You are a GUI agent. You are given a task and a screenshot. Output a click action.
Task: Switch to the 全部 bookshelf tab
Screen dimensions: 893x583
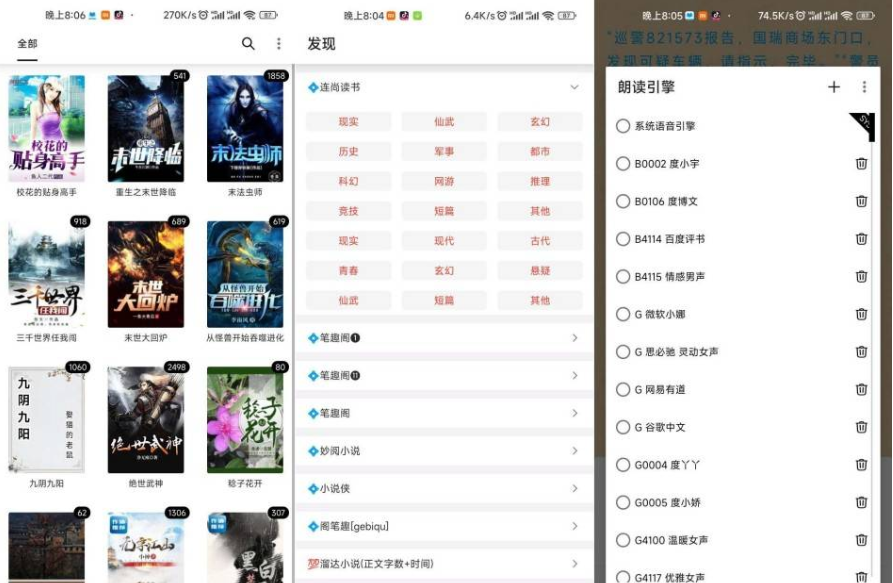point(27,44)
